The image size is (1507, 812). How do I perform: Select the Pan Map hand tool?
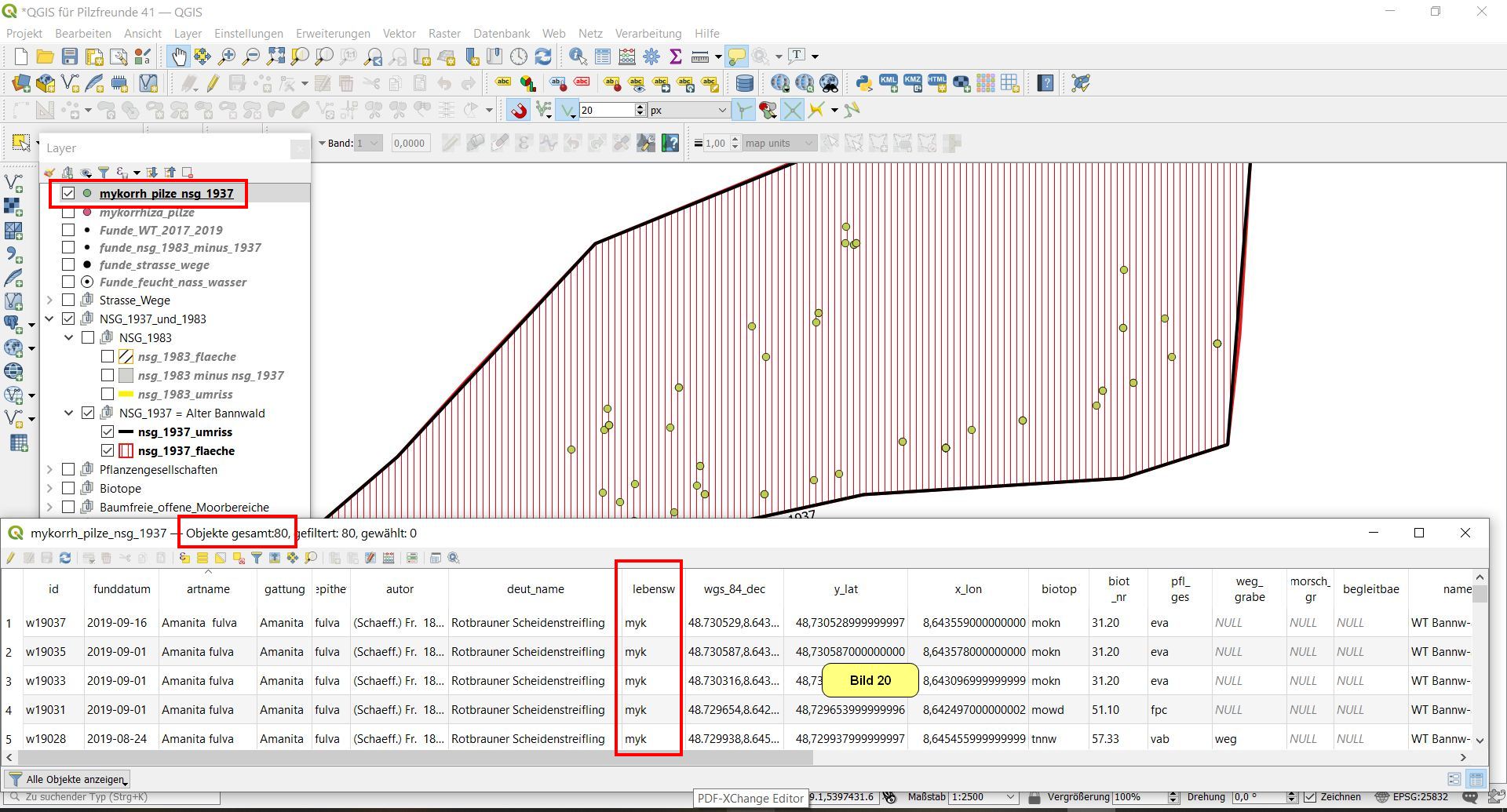point(179,56)
